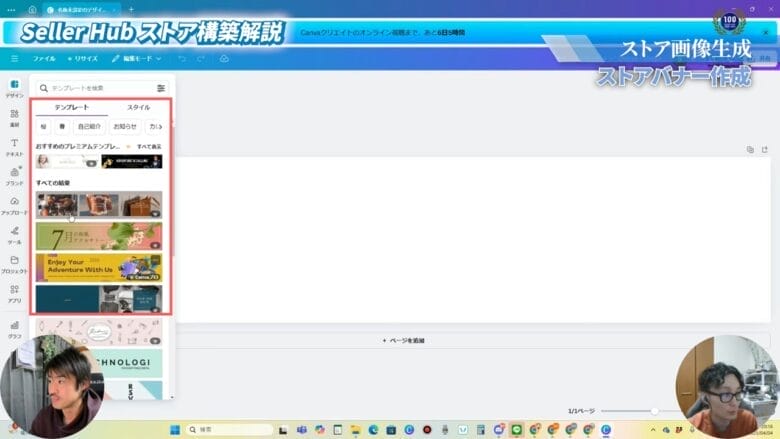Select the 桜 category chip
Screen dimensions: 780x439
(x=43, y=126)
